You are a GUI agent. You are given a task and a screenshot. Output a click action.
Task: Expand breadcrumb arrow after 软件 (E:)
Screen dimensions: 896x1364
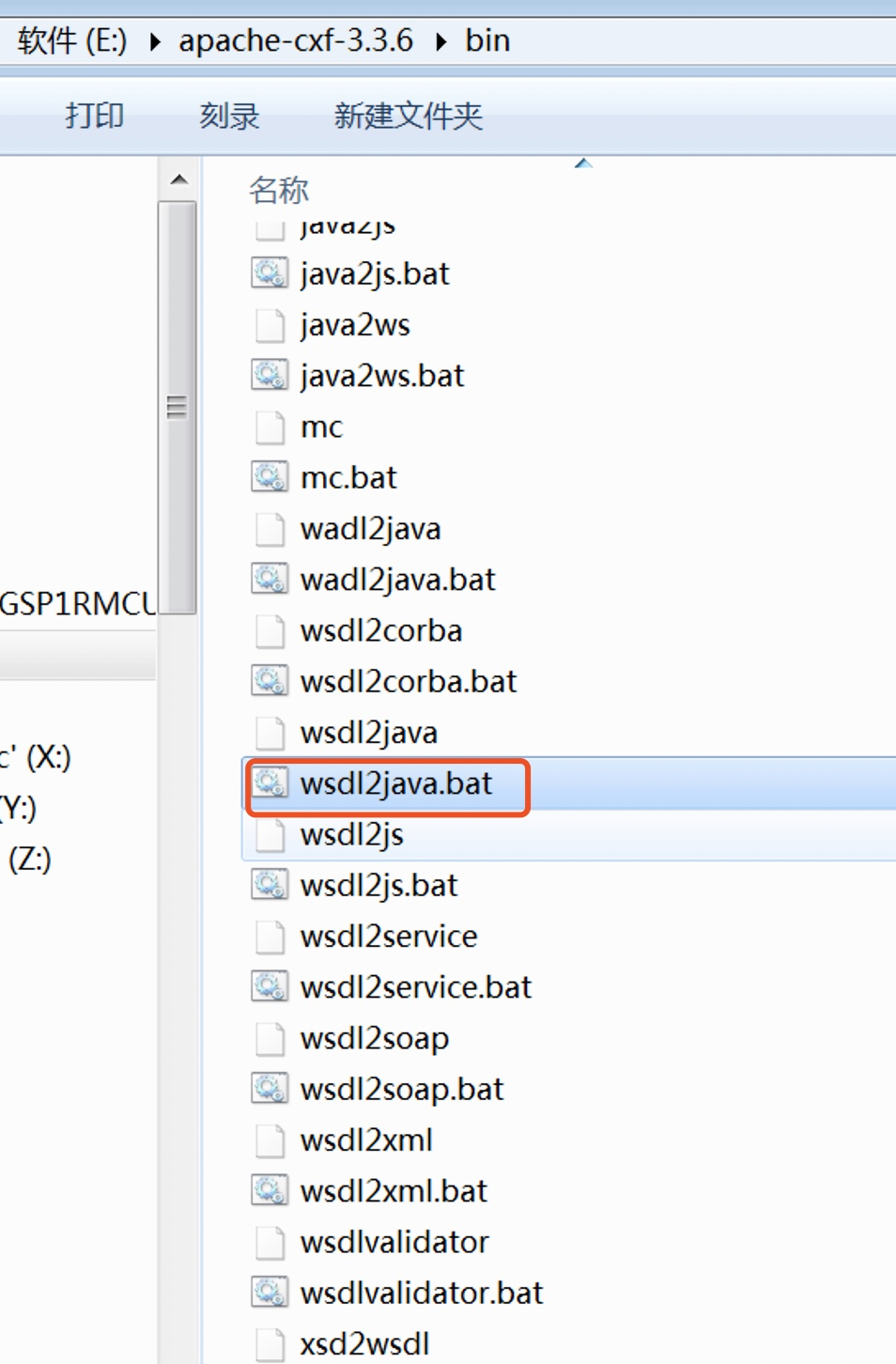(154, 41)
